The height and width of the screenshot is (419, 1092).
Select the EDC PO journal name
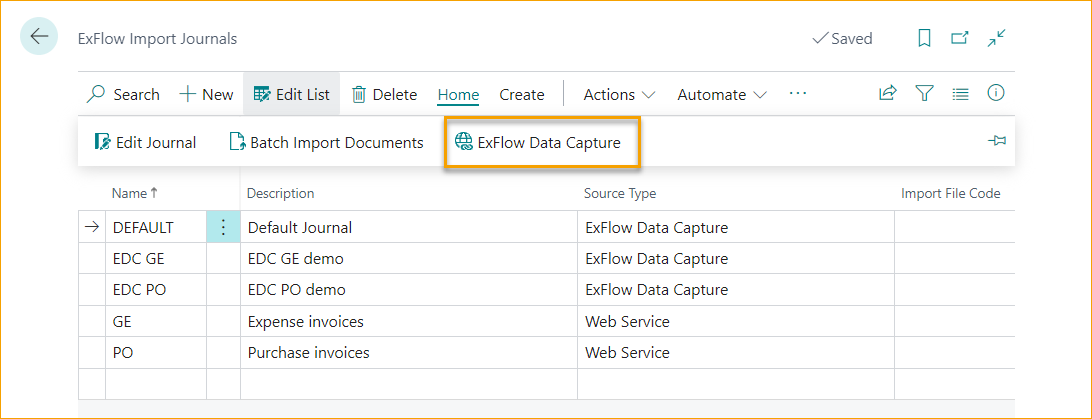tap(156, 290)
